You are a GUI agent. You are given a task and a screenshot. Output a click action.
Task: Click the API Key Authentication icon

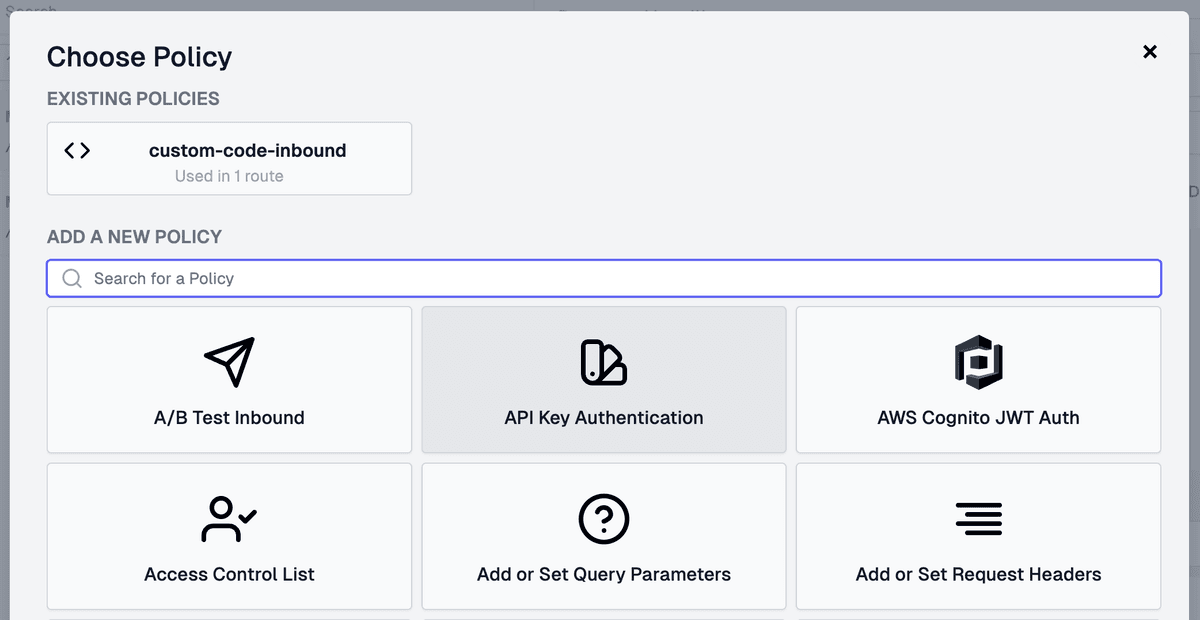point(603,362)
